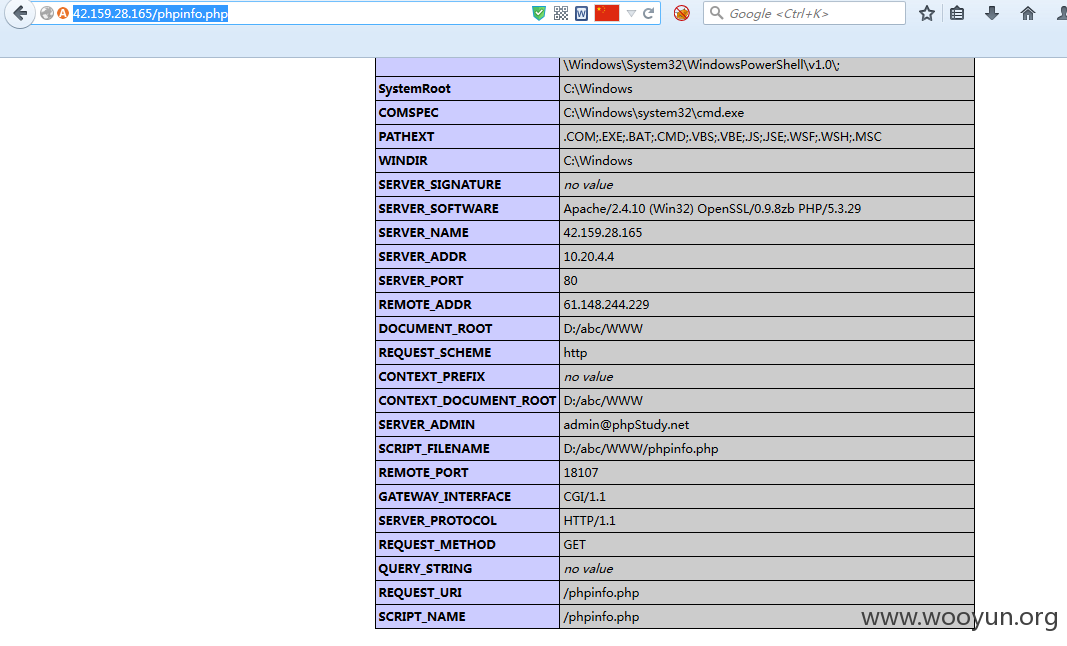Image resolution: width=1067 pixels, height=646 pixels.
Task: Click the globe site identity icon
Action: tap(46, 13)
